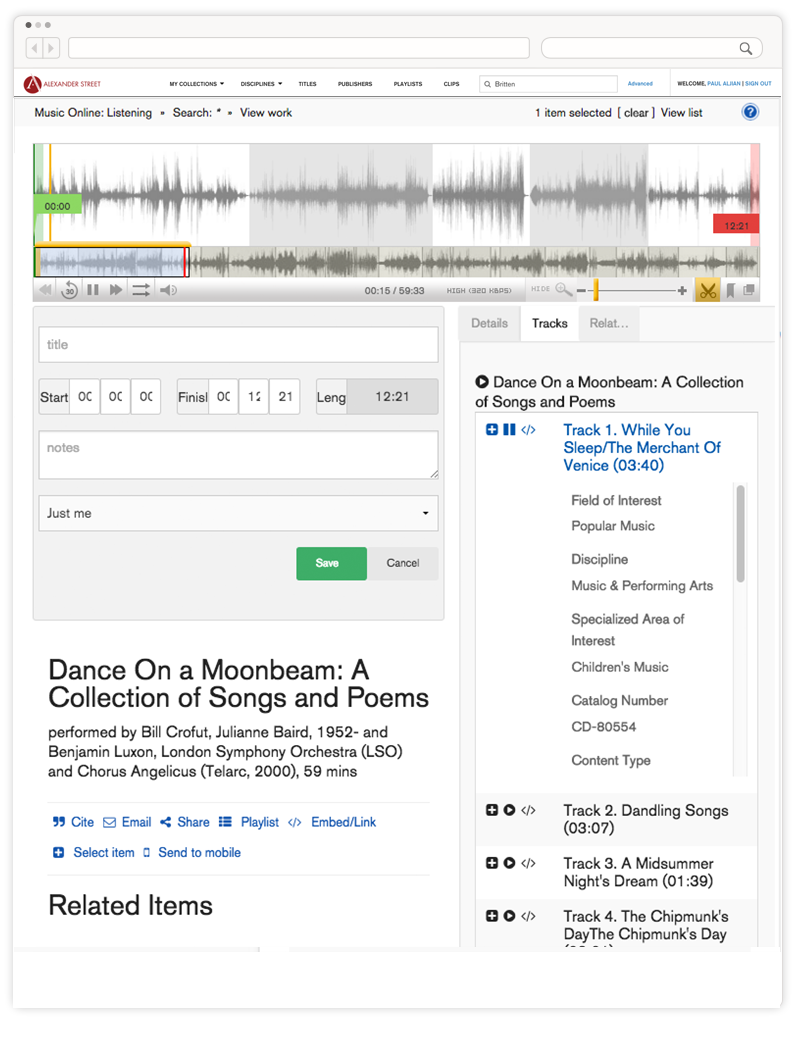Pause Track 1 in the track list
795x1042 pixels.
coord(509,430)
